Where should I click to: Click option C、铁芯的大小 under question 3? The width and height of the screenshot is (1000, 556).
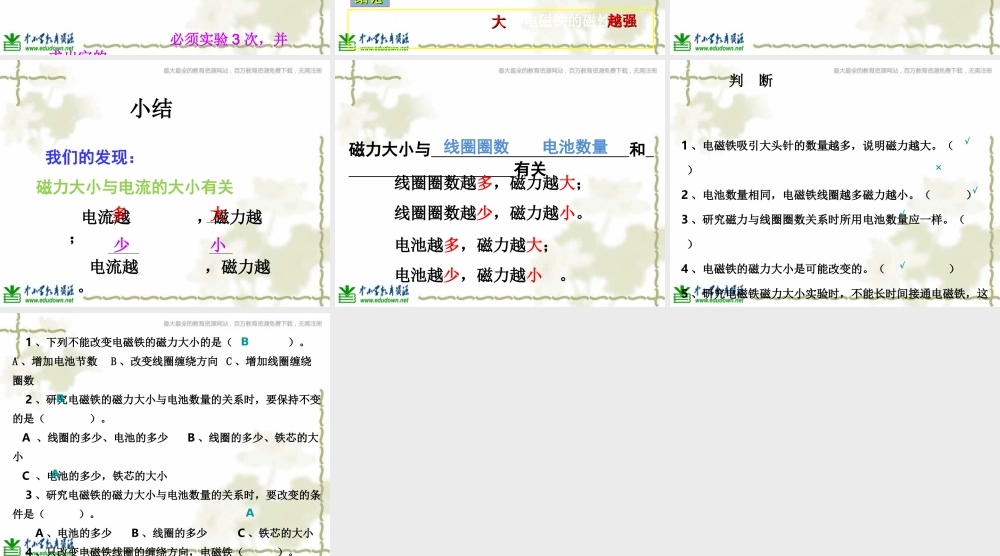276,533
